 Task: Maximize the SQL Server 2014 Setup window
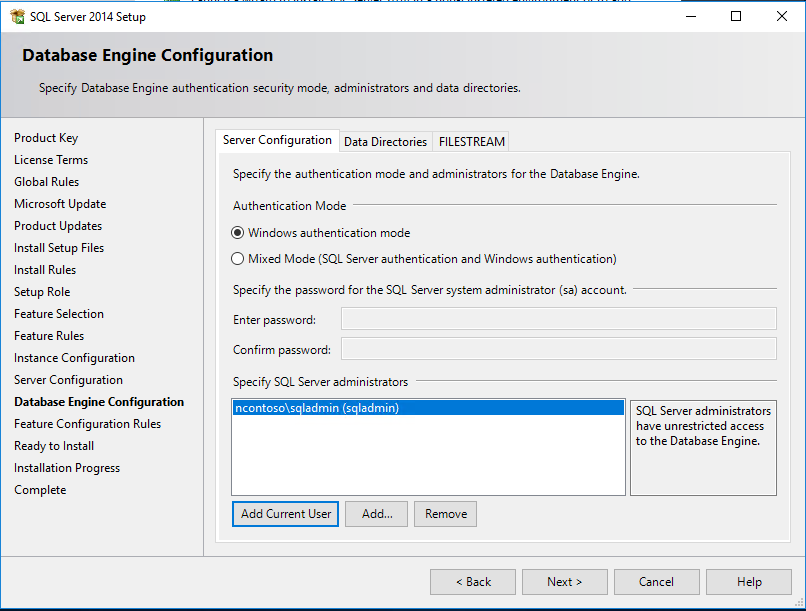coord(736,16)
